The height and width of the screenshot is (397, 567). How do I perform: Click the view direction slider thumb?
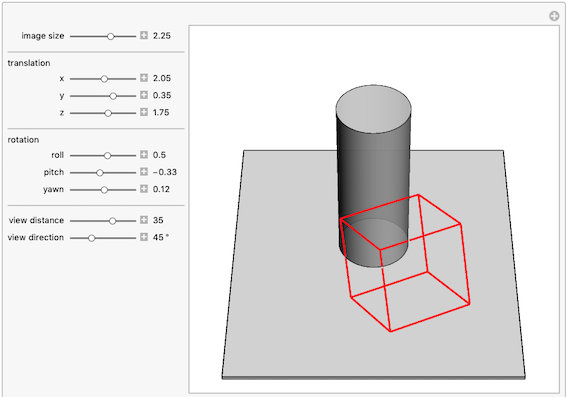(x=91, y=238)
